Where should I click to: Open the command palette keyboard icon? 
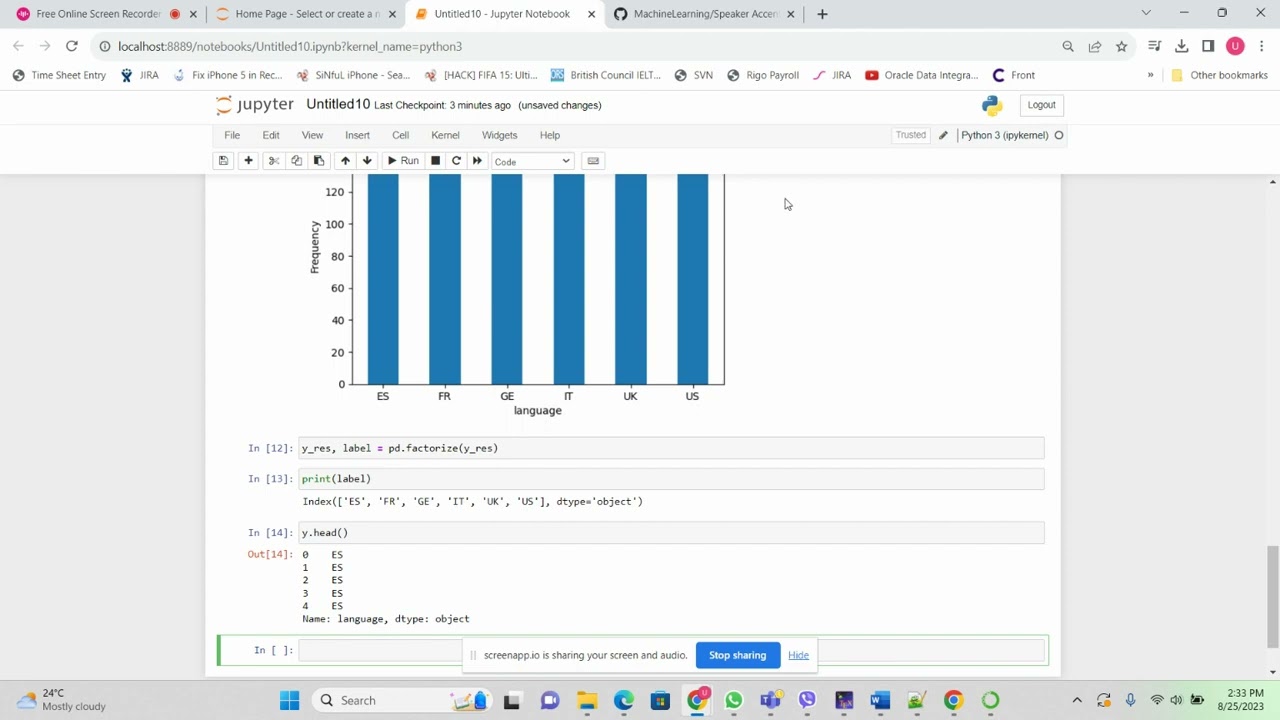[593, 161]
